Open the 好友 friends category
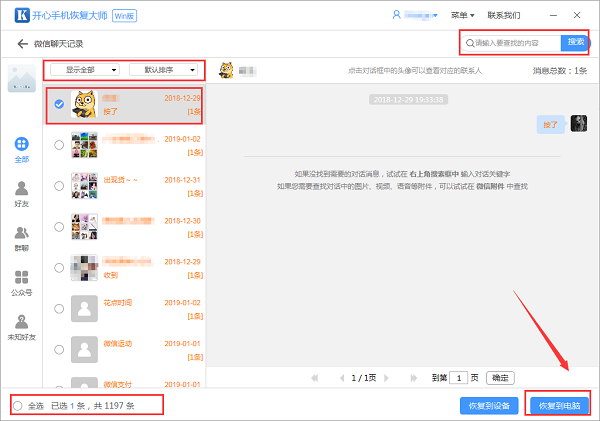 [21, 193]
